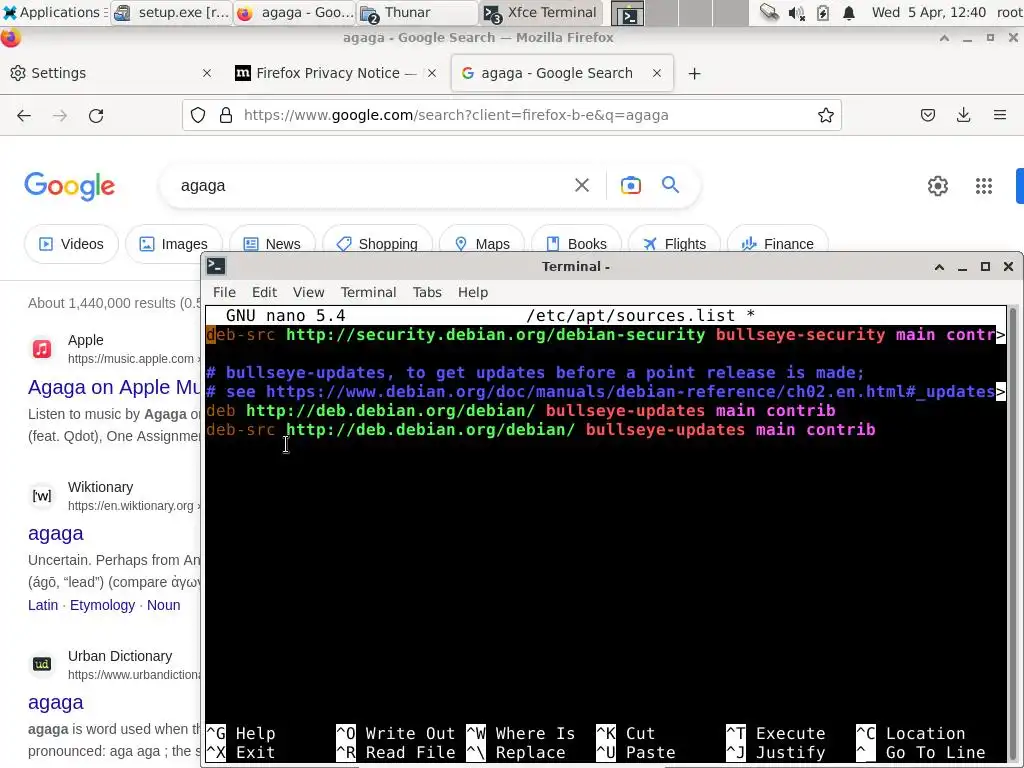
Task: Click the padlock site info icon
Action: [x=226, y=116]
